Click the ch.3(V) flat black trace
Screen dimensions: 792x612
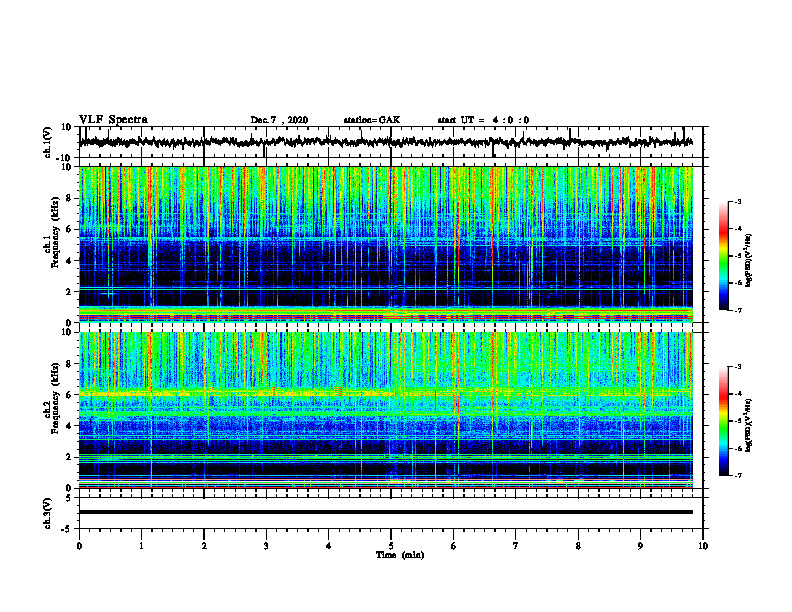click(x=386, y=512)
